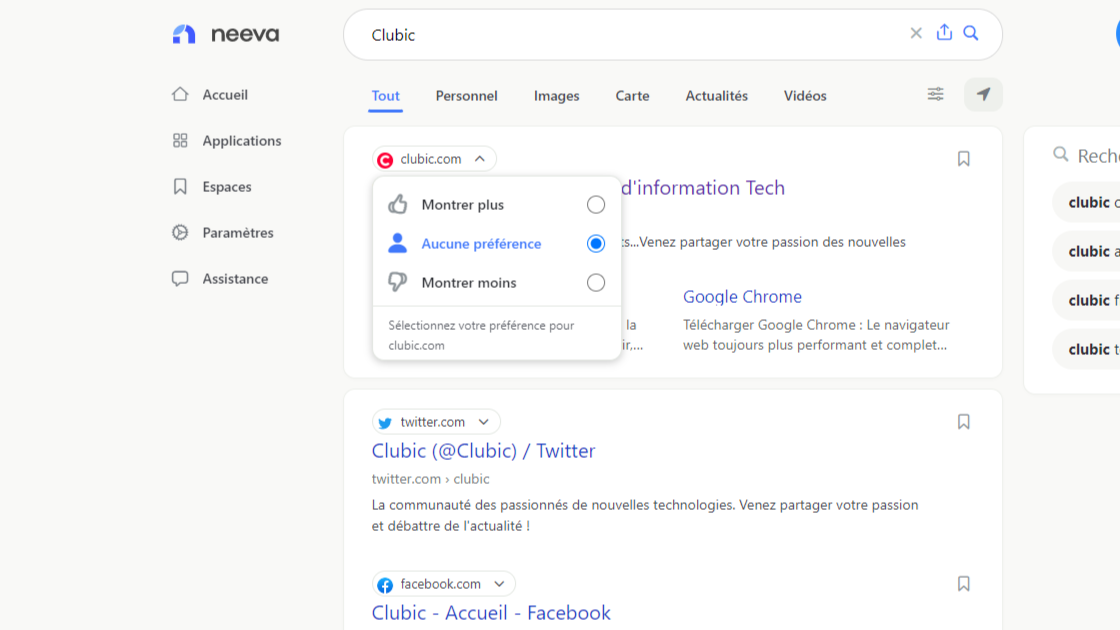Switch to the Personnel tab

pos(466,96)
